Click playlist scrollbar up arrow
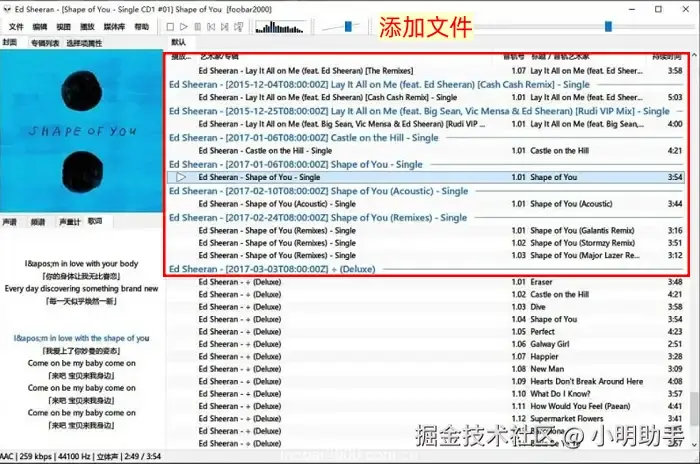 tap(694, 55)
